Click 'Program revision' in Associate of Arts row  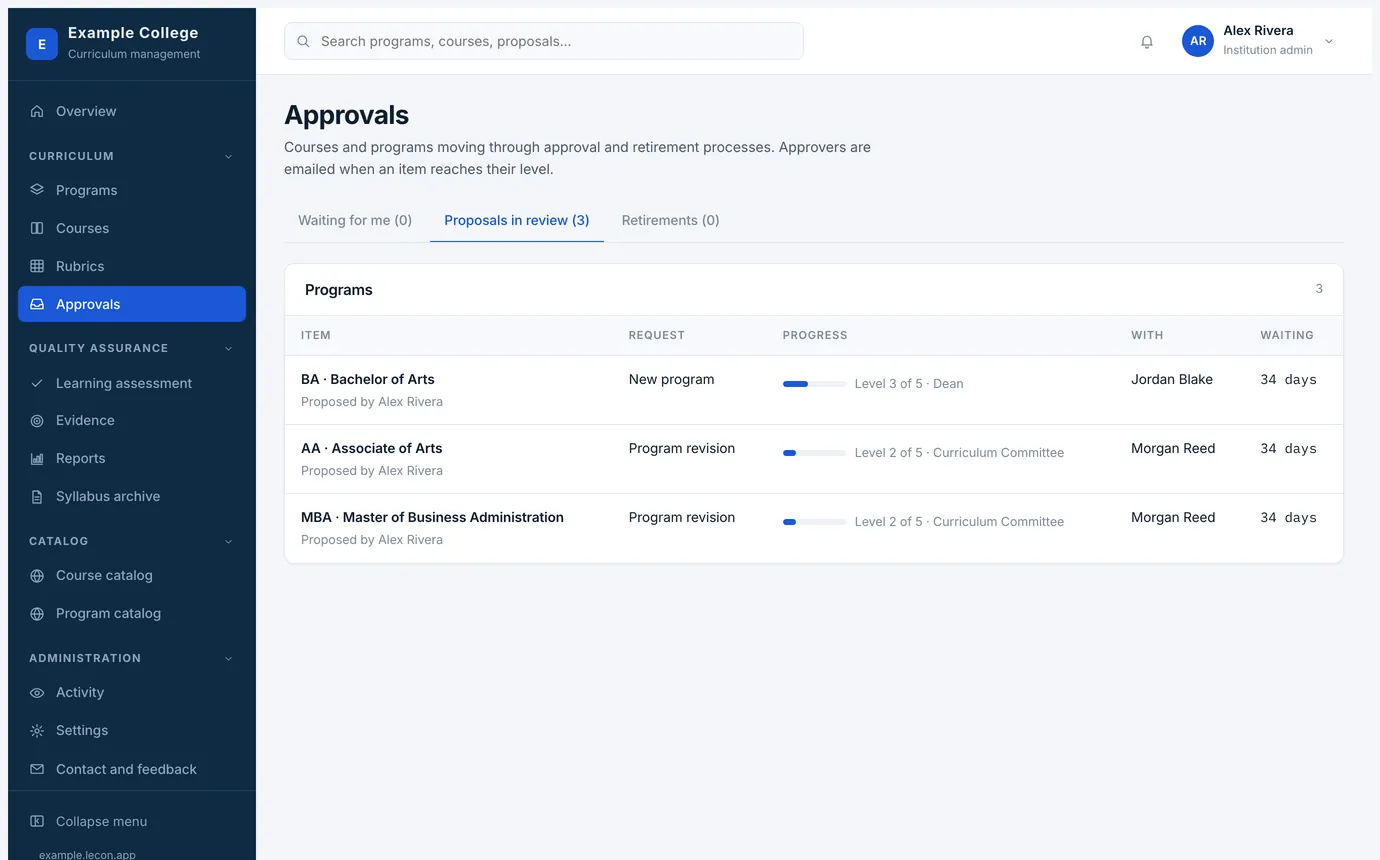click(682, 448)
